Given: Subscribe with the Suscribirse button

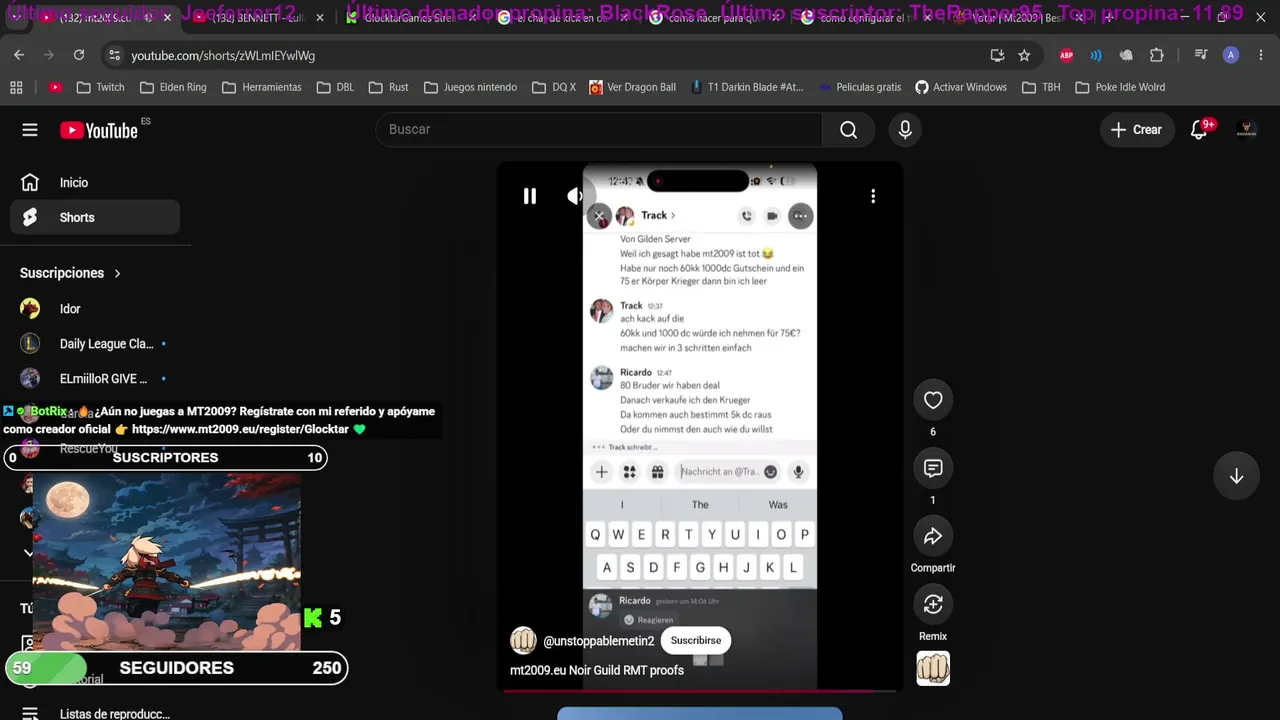Looking at the screenshot, I should click(x=696, y=640).
